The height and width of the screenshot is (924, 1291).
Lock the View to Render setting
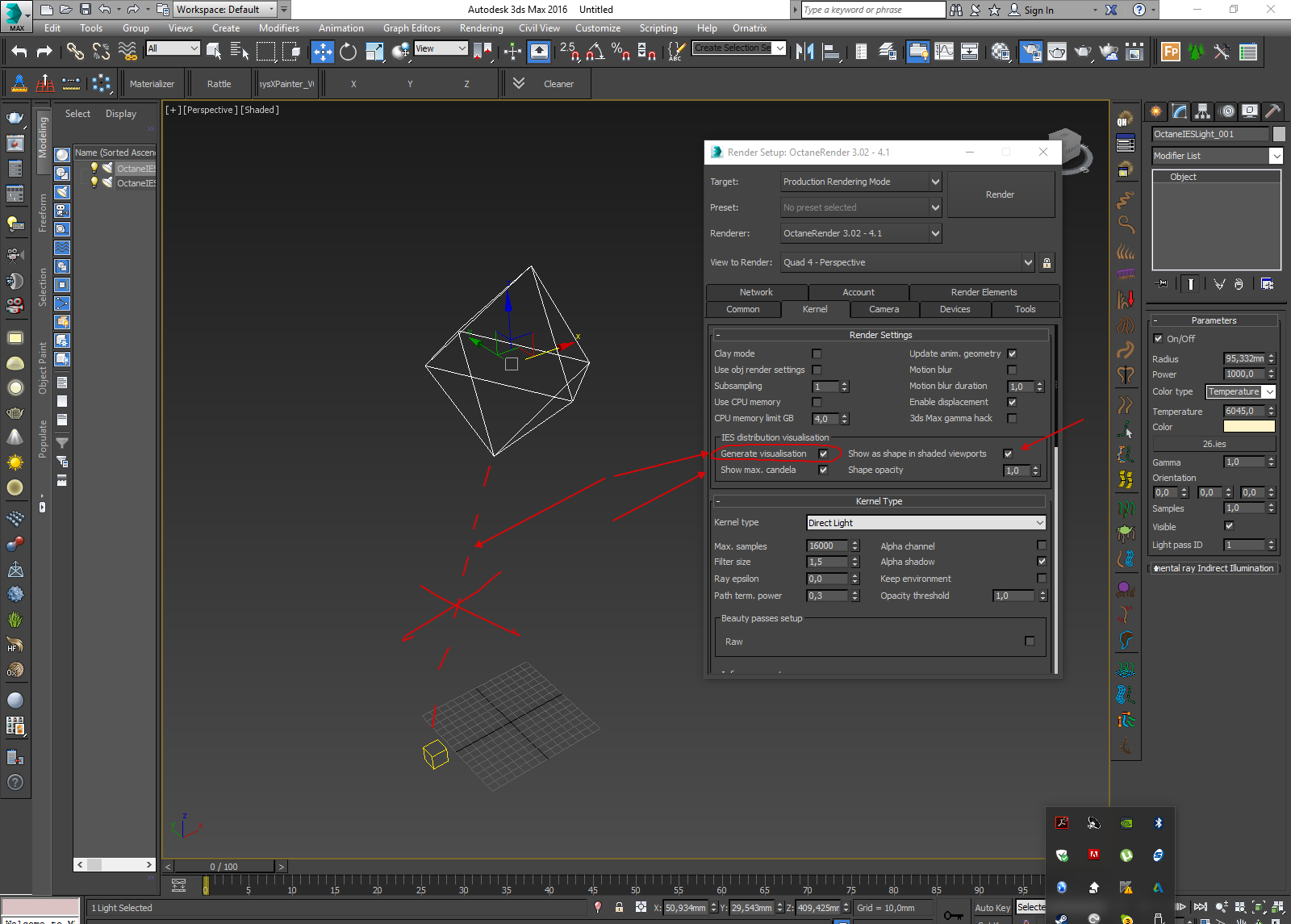tap(1047, 263)
